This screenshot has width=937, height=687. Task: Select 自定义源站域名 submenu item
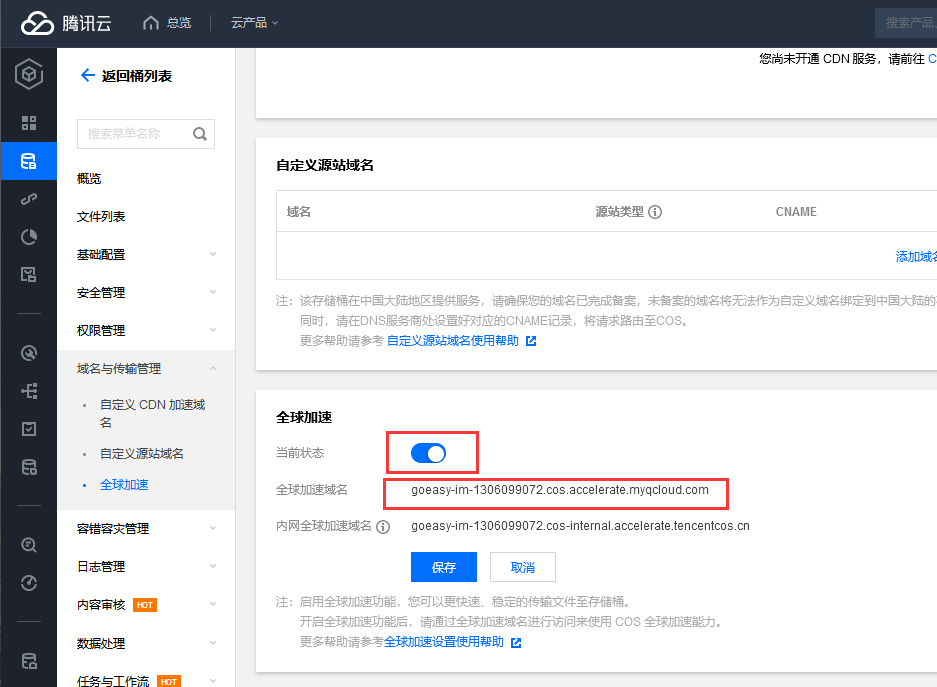coord(142,454)
